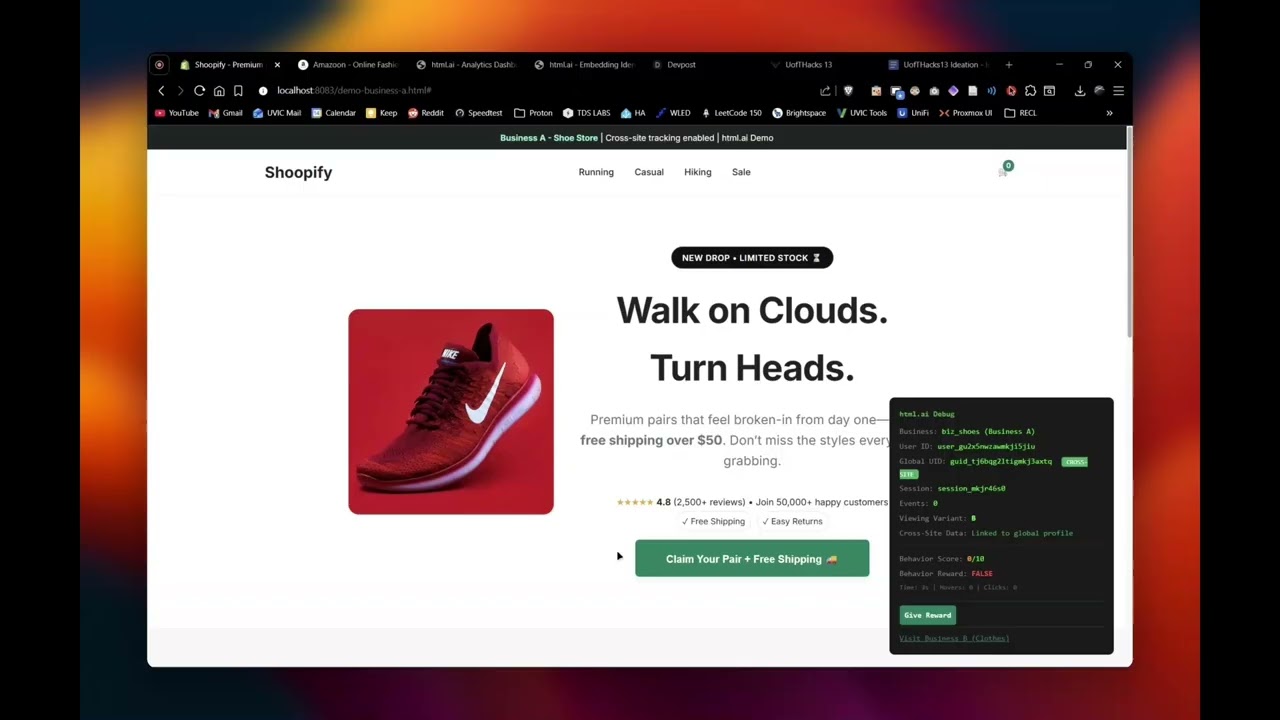Click the Business A - Shoe Store banner text
Image resolution: width=1280 pixels, height=720 pixels.
(549, 138)
